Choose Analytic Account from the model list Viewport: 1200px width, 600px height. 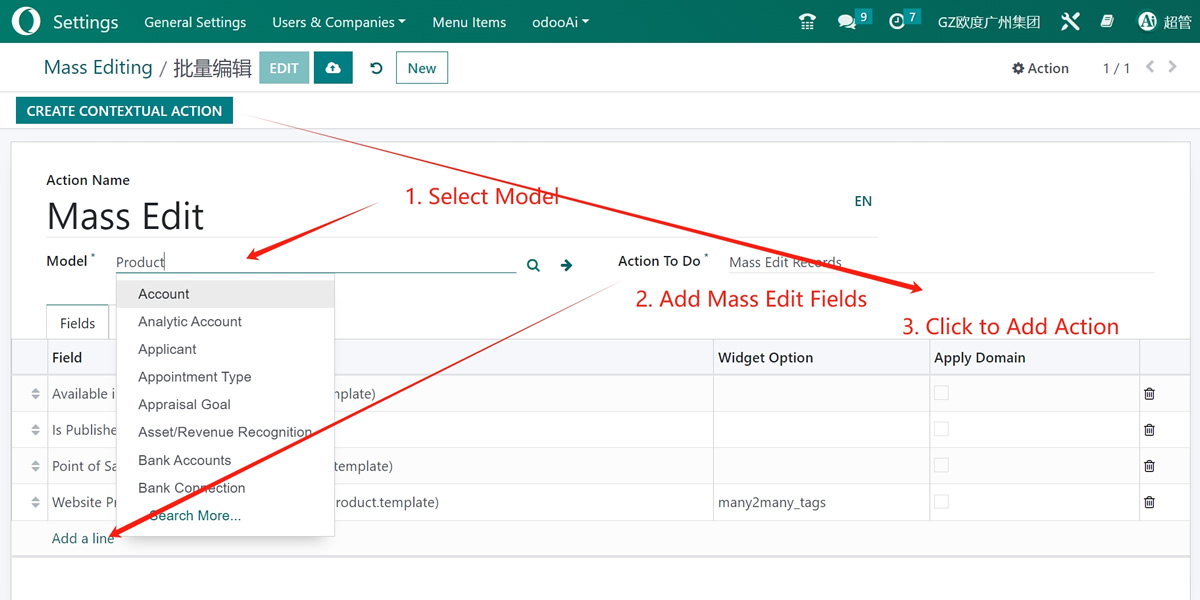click(190, 321)
